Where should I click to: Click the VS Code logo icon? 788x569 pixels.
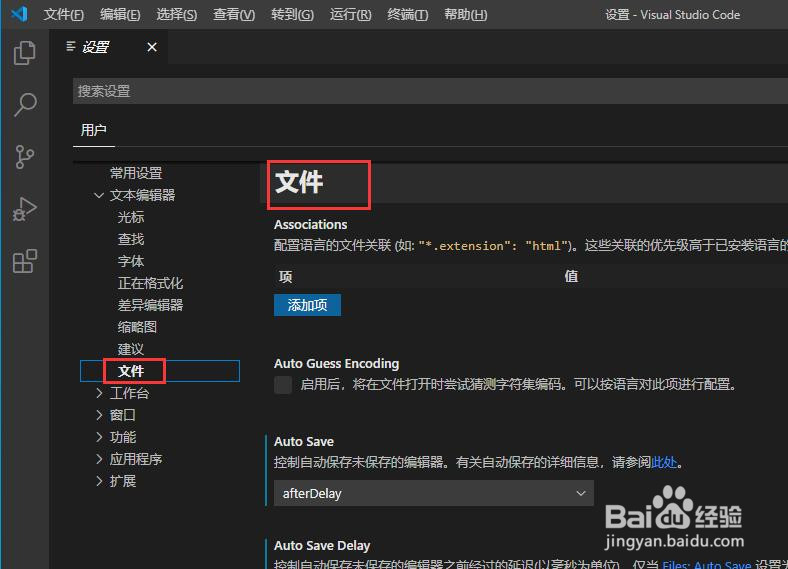pyautogui.click(x=19, y=14)
